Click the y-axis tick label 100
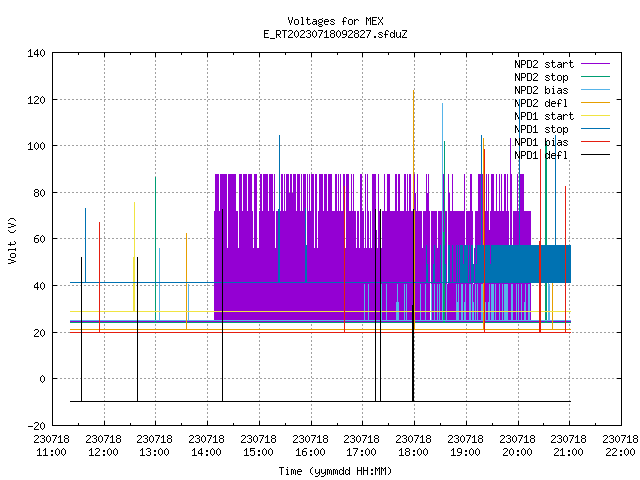 pyautogui.click(x=36, y=146)
